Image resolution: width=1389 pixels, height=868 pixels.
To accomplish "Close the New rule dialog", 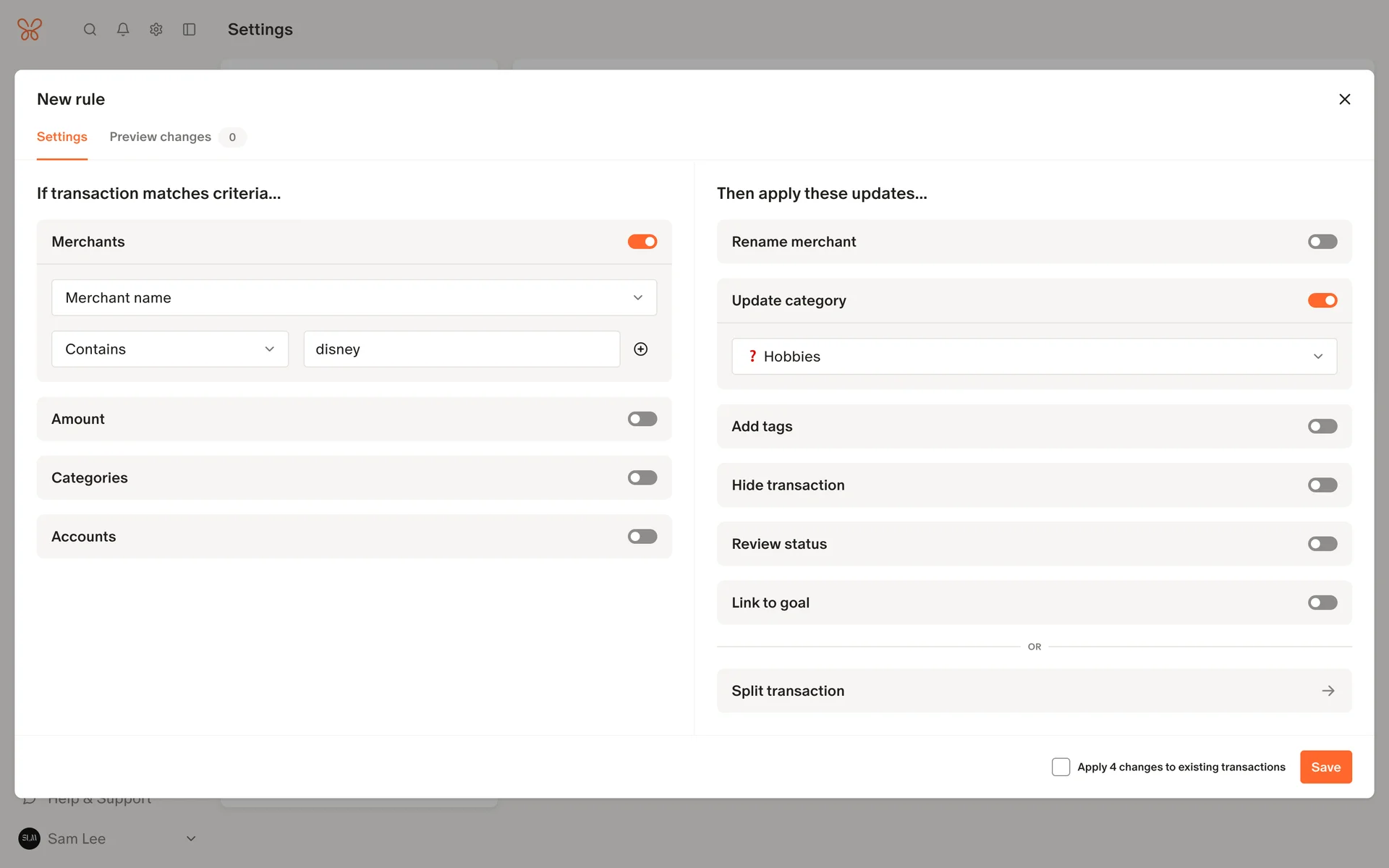I will [1344, 99].
